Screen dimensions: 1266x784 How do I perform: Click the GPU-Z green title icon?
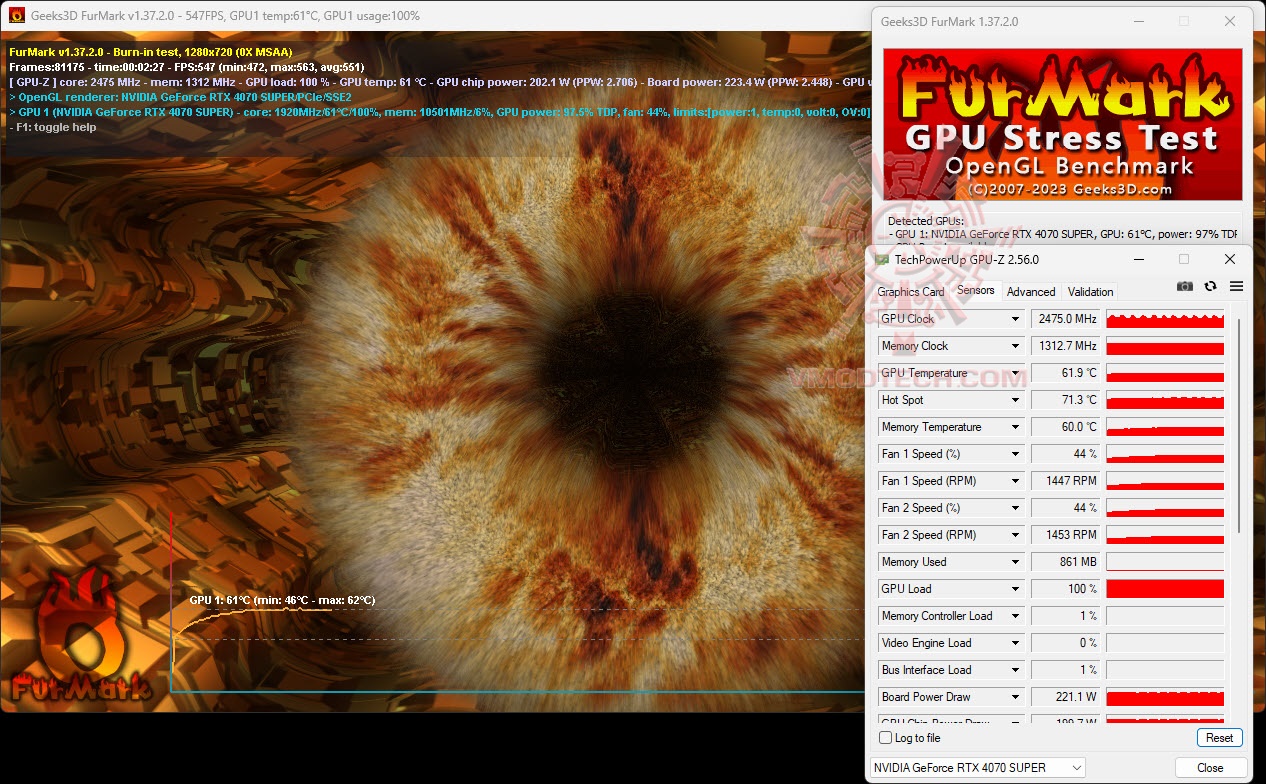click(882, 259)
